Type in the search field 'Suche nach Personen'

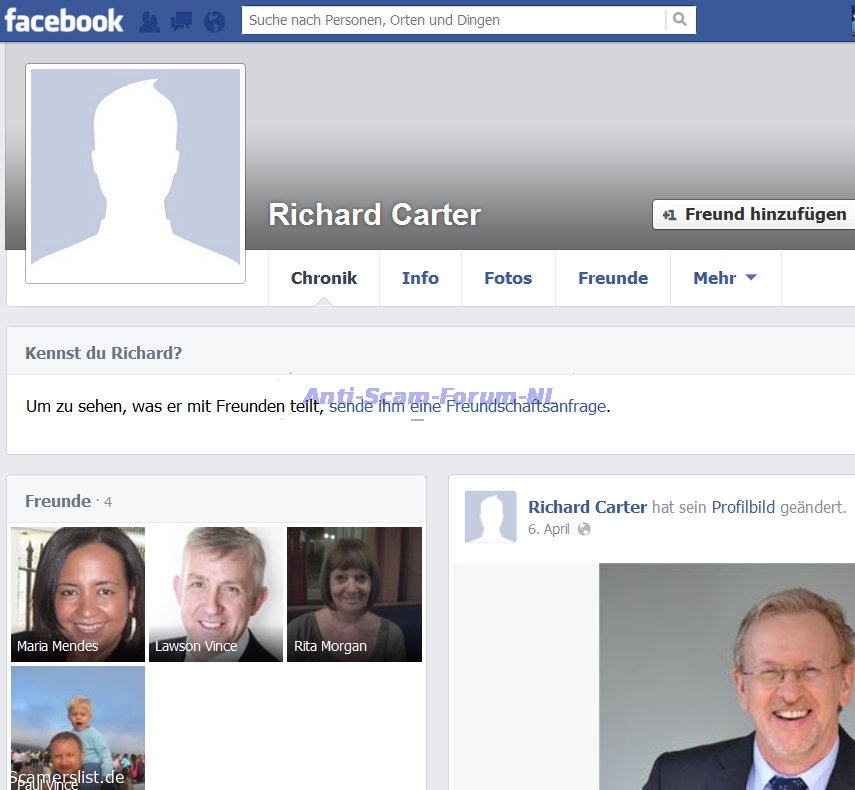click(x=453, y=20)
